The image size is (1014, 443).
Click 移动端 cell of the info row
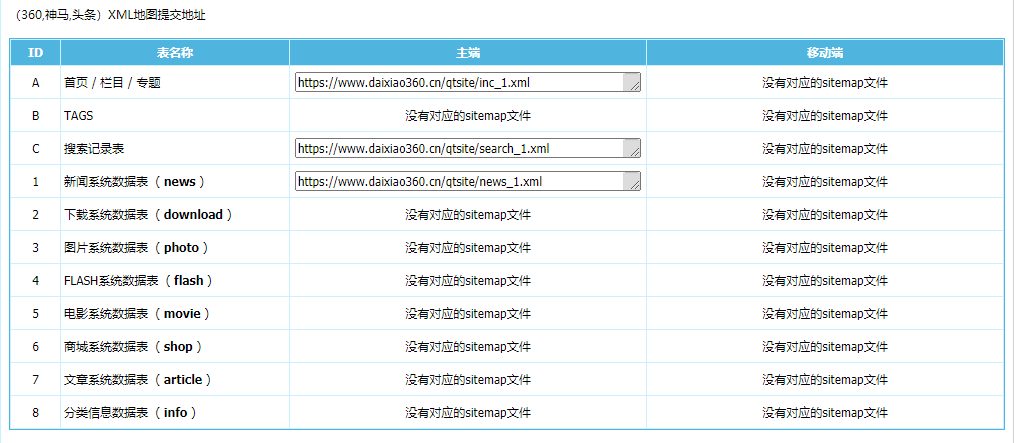click(x=825, y=413)
